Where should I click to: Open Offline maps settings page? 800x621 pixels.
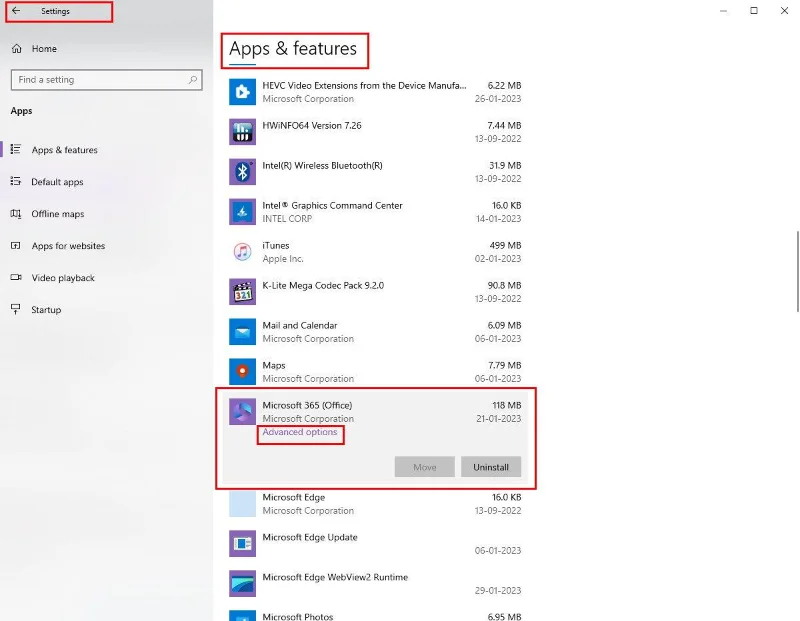(x=57, y=214)
